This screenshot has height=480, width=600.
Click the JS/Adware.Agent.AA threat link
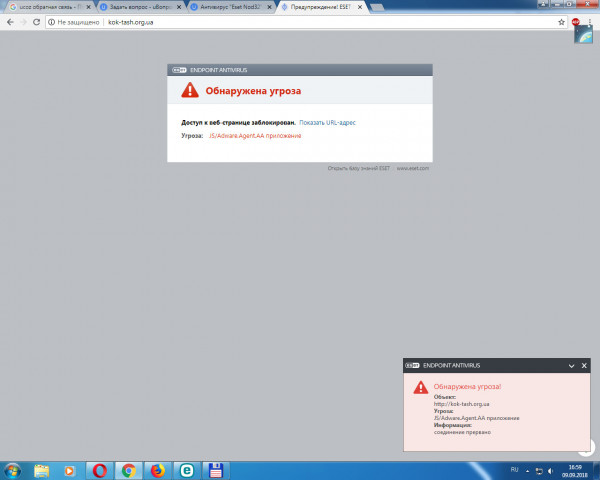coord(255,136)
